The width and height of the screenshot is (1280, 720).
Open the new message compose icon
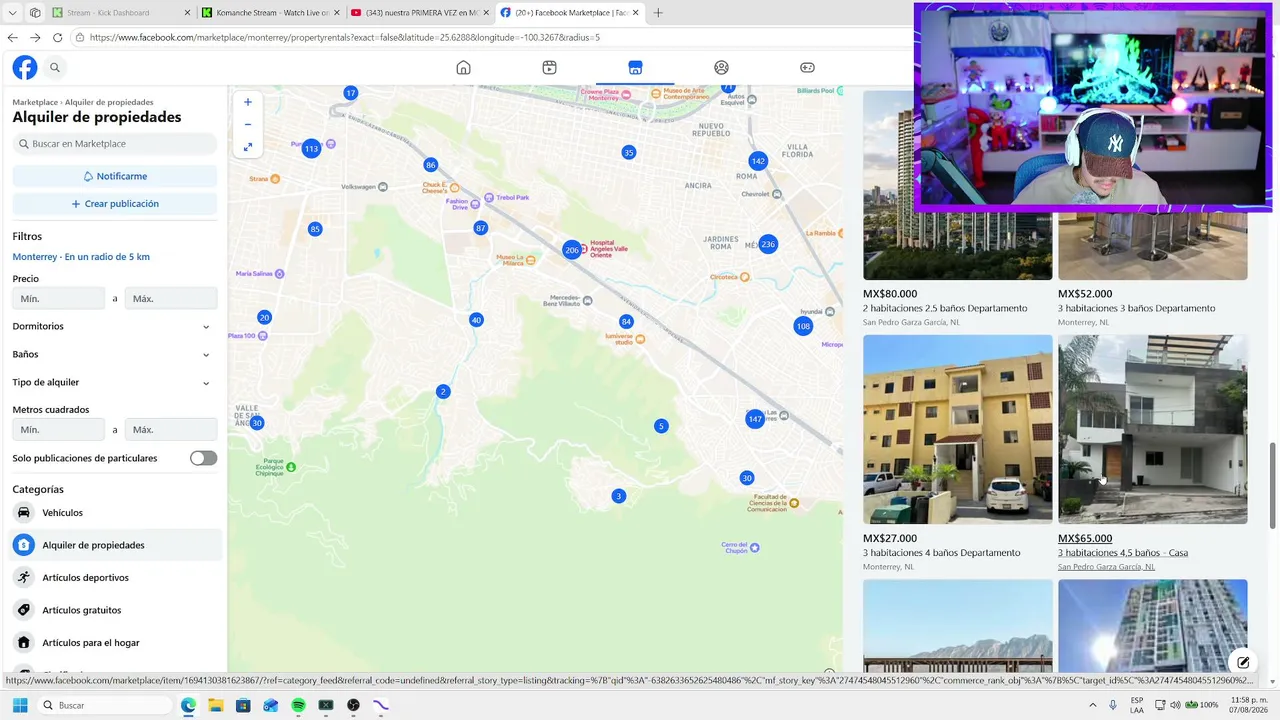click(1243, 662)
